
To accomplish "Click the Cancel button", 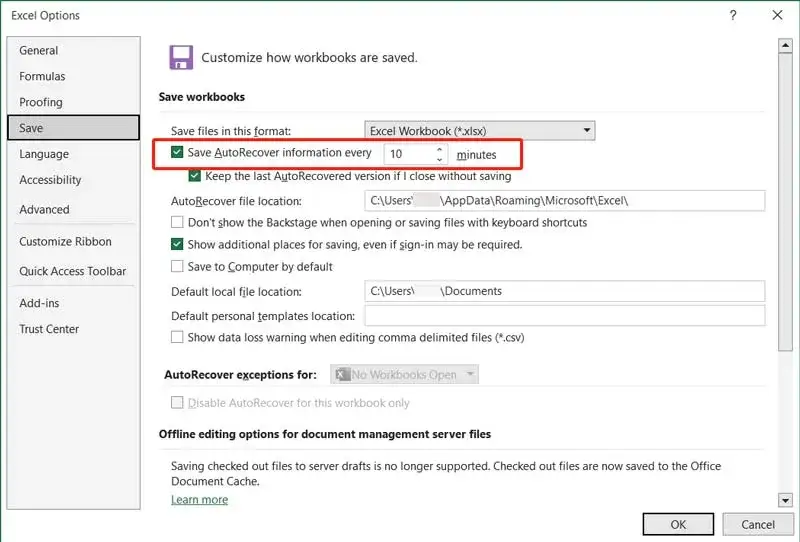I will (x=758, y=524).
